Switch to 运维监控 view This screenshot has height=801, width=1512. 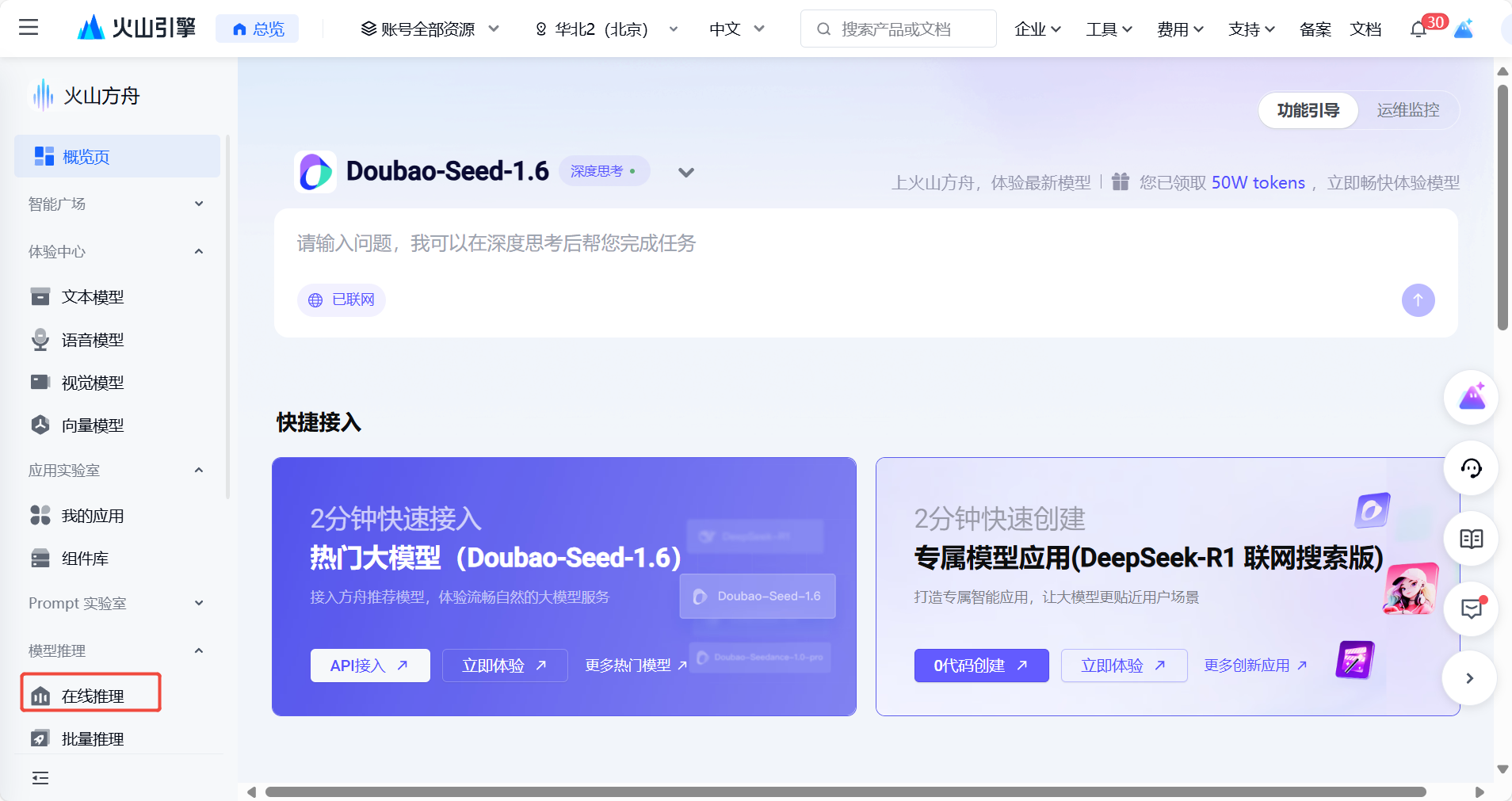pyautogui.click(x=1408, y=110)
